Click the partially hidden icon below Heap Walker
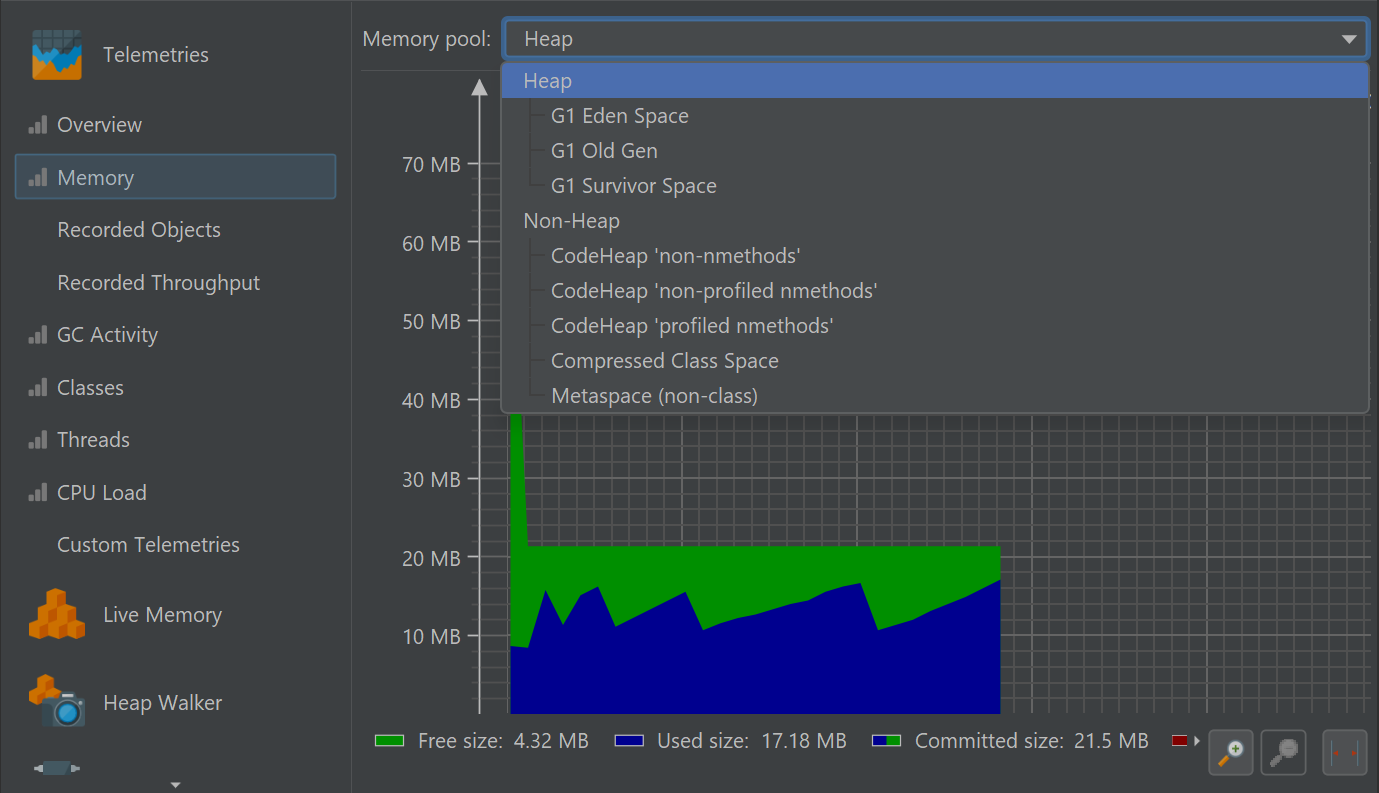The width and height of the screenshot is (1379, 793). pos(56,768)
